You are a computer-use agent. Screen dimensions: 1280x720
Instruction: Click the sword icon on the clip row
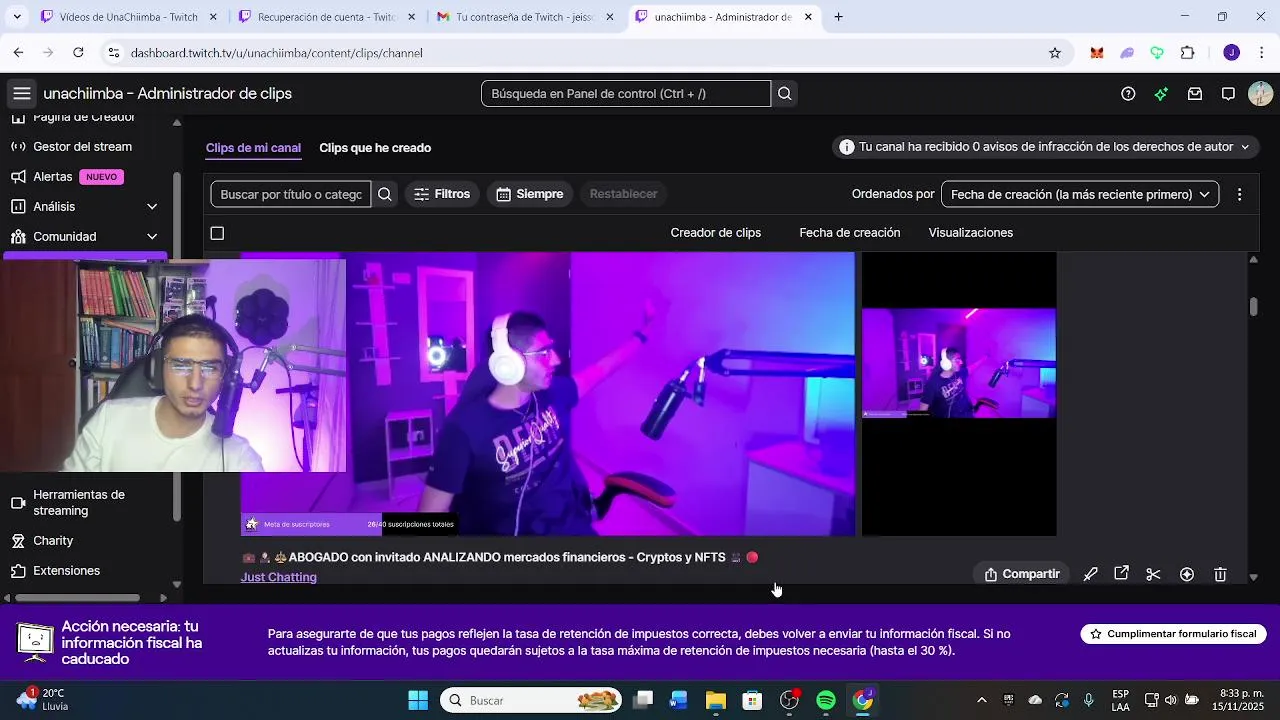pyautogui.click(x=1090, y=574)
